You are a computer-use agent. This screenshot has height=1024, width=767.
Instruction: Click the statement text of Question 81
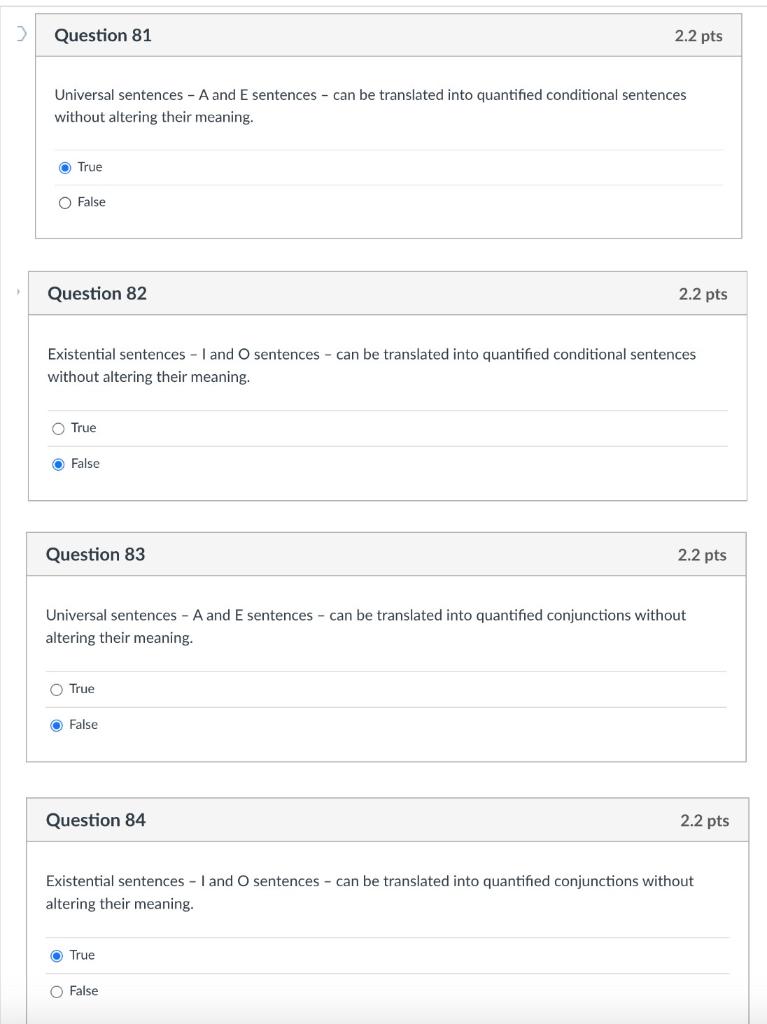(370, 107)
